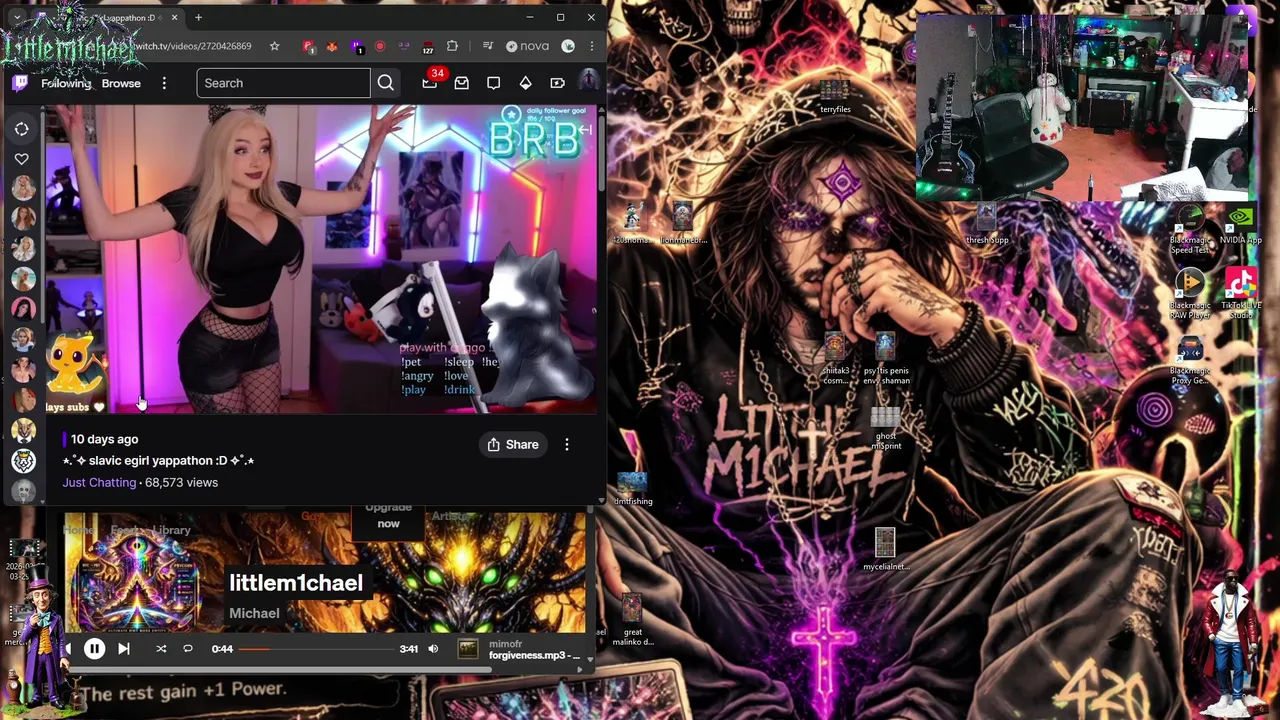Open Twitch notifications showing 34 badge
The width and height of the screenshot is (1280, 720).
[430, 83]
